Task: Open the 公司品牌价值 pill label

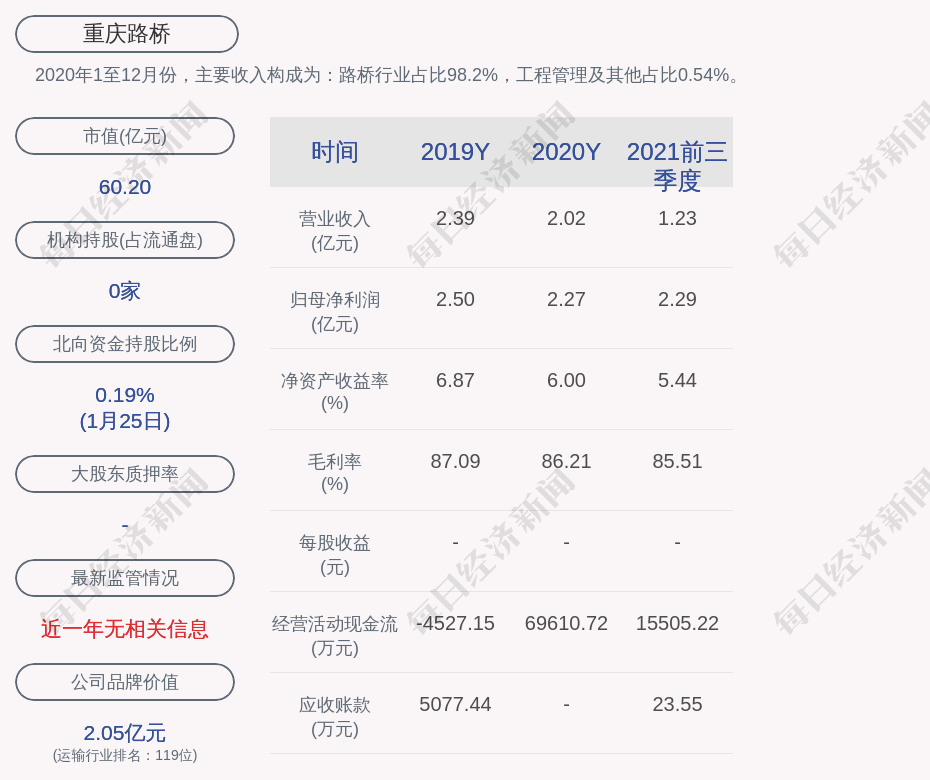Action: coord(125,682)
